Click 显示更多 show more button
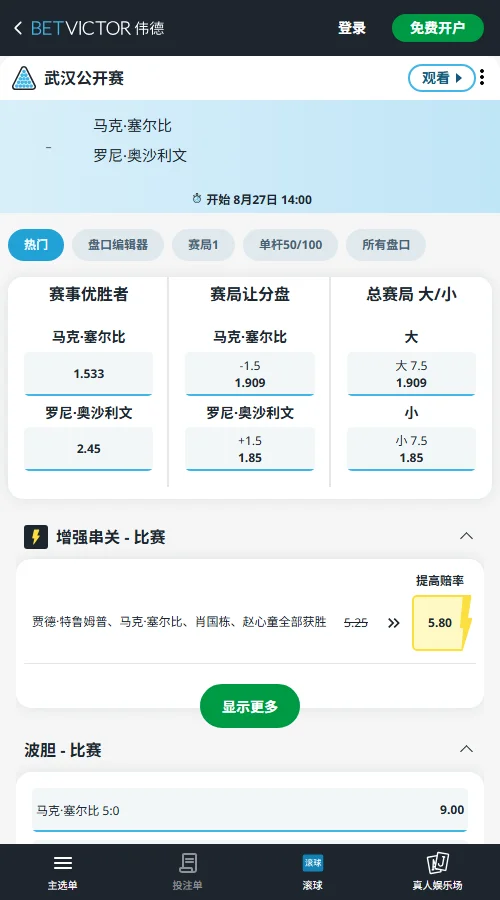500x900 pixels. click(x=250, y=706)
